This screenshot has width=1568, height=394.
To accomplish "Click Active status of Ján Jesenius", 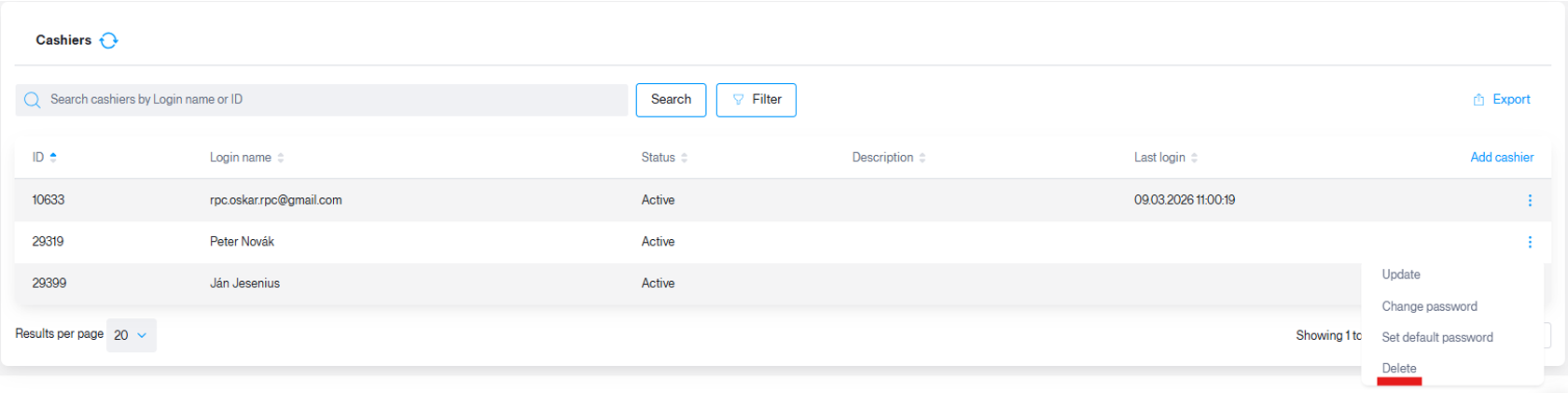I will [658, 283].
